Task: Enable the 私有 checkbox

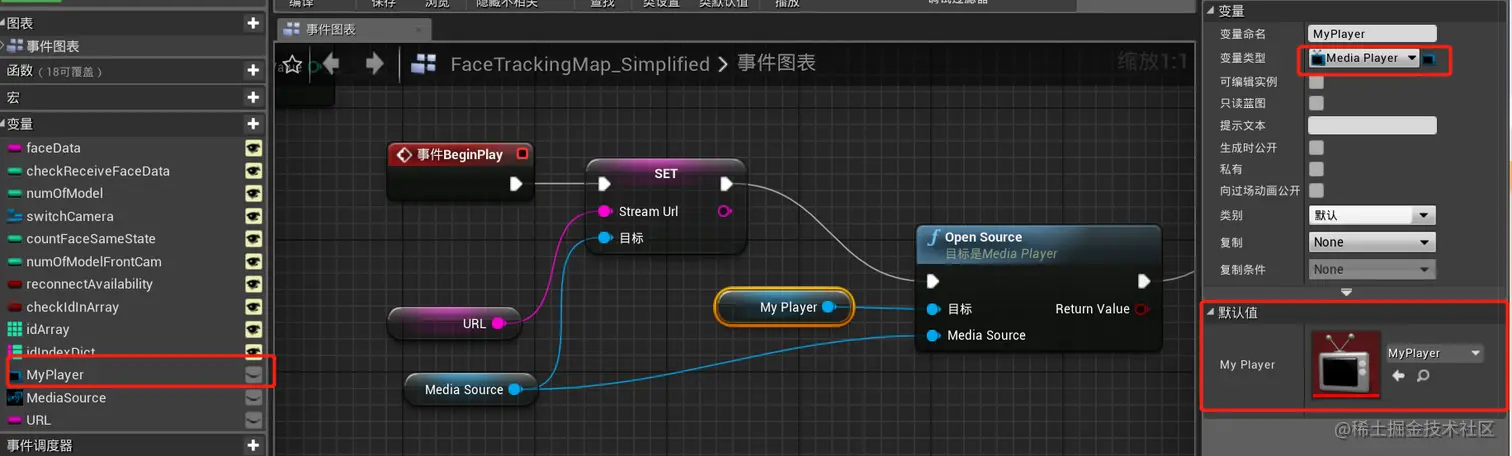Action: pyautogui.click(x=1316, y=169)
